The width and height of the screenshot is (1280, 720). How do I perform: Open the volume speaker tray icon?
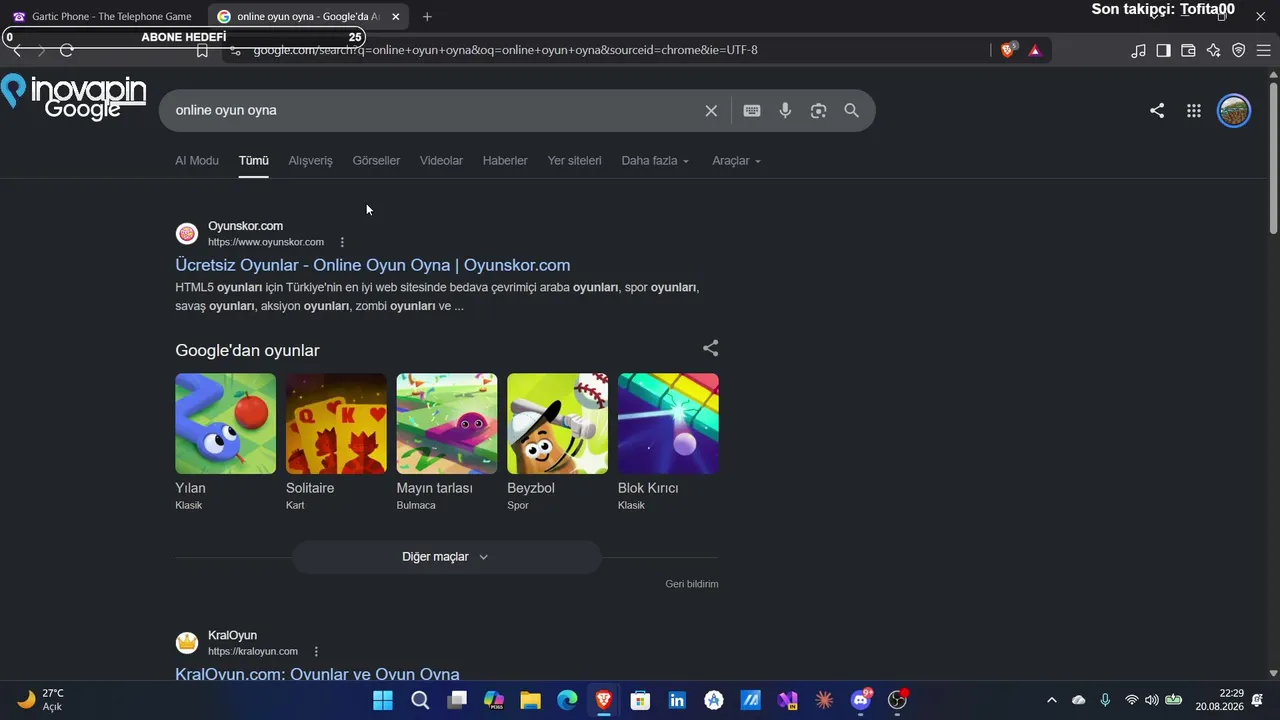pyautogui.click(x=1152, y=700)
